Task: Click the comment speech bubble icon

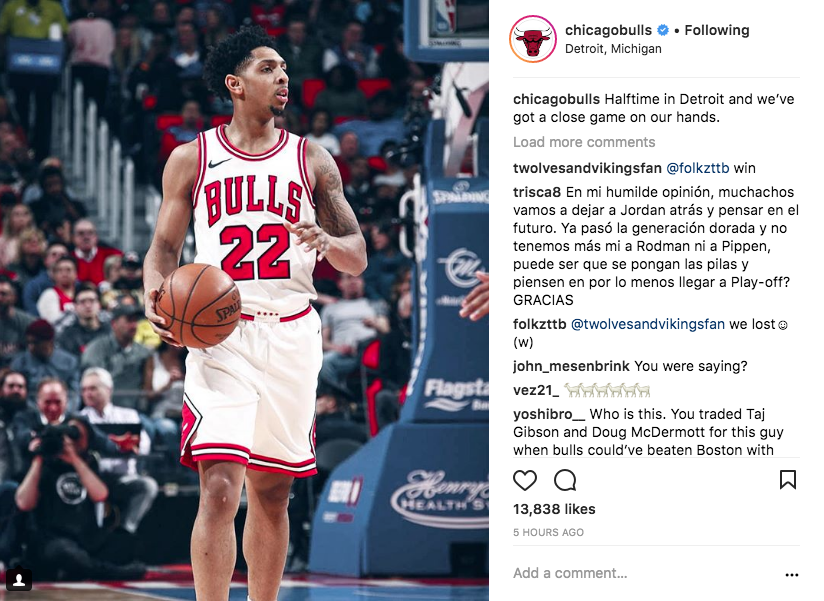Action: (x=565, y=480)
